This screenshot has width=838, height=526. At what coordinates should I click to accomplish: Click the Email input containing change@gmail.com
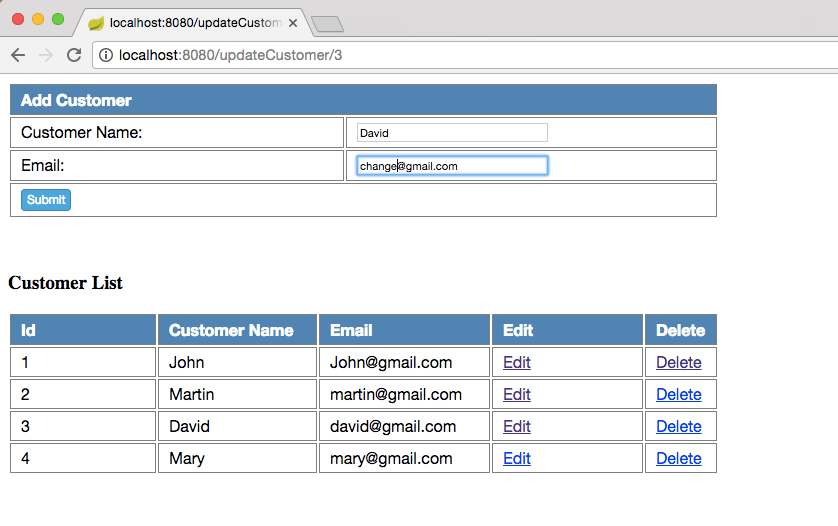(452, 166)
